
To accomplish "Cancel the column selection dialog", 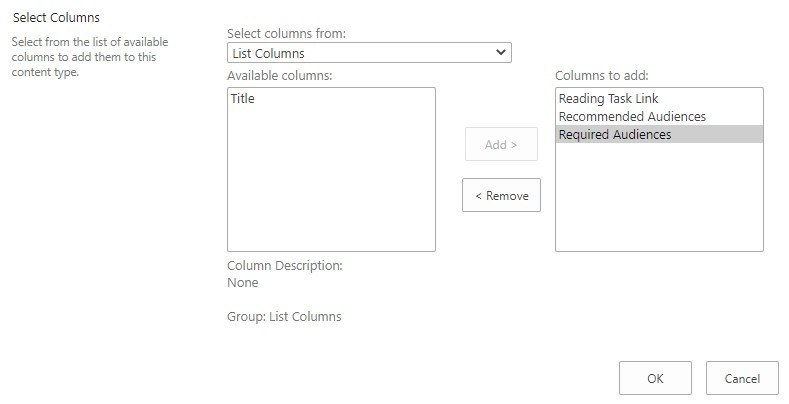I will click(x=742, y=379).
